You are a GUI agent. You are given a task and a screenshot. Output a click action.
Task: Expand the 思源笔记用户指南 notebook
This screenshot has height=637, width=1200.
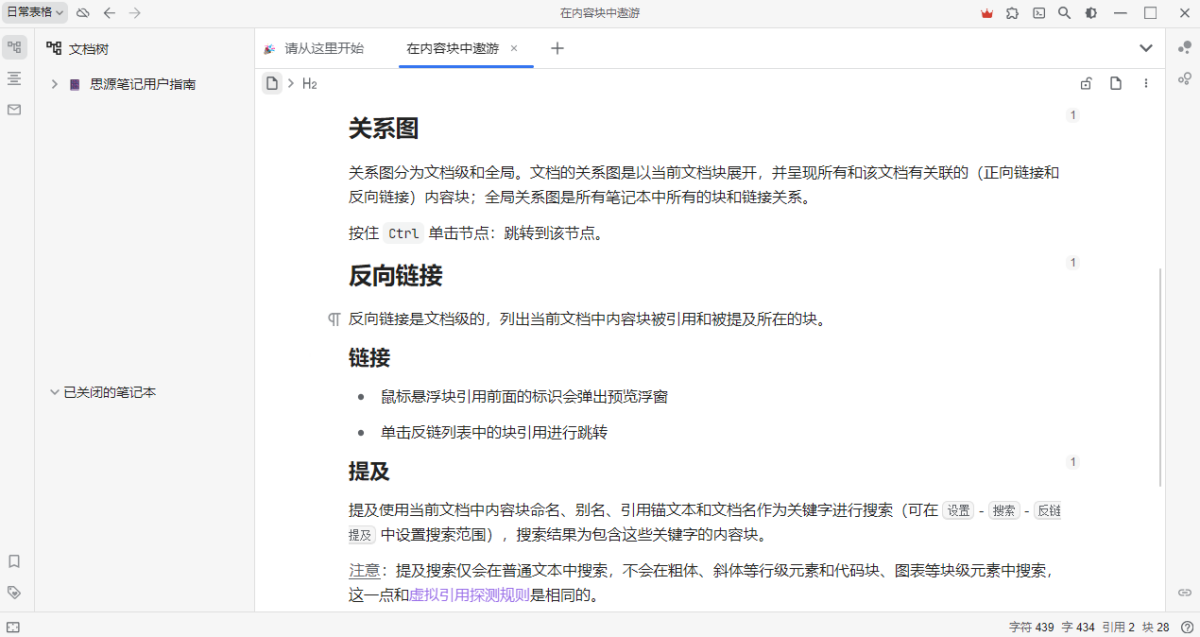point(54,85)
